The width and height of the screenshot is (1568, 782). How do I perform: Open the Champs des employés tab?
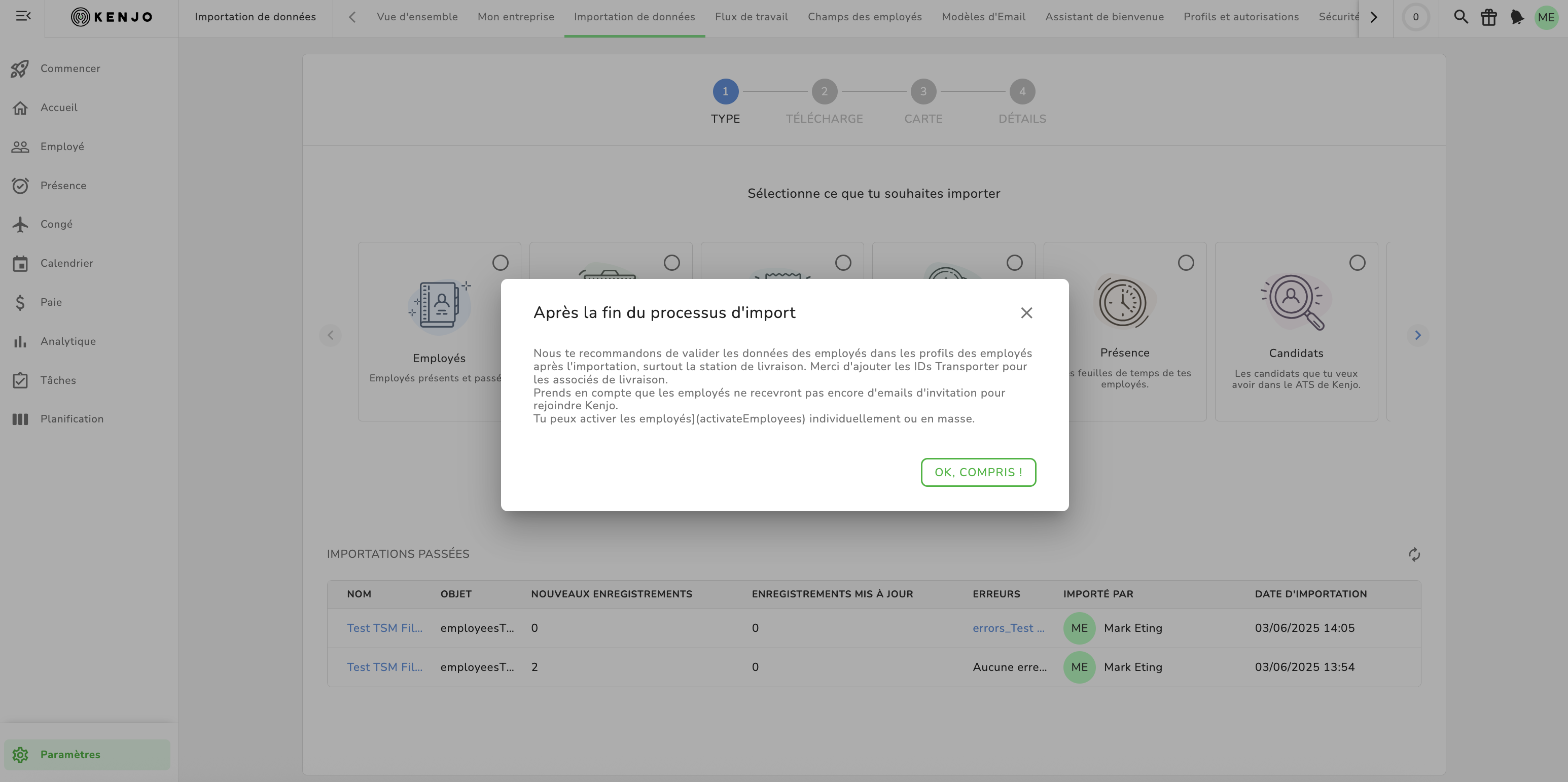[x=864, y=17]
